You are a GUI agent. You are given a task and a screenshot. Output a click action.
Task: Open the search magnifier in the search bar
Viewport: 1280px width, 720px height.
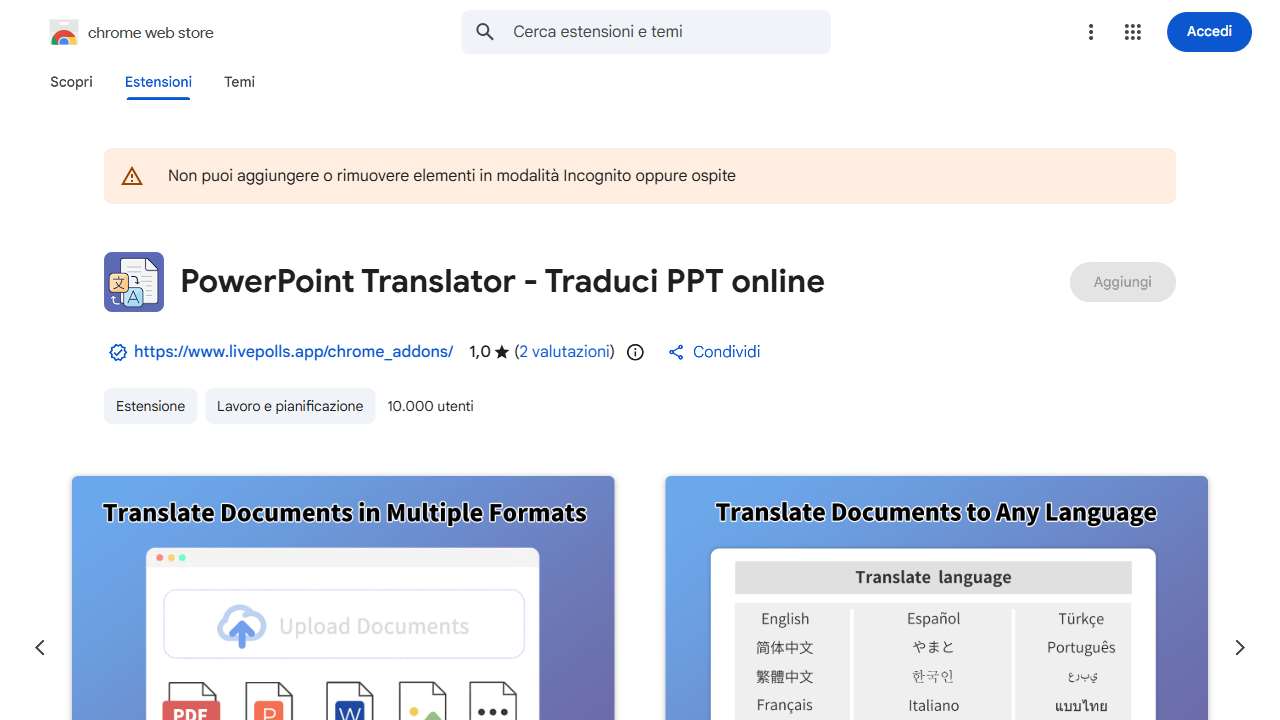tap(484, 31)
